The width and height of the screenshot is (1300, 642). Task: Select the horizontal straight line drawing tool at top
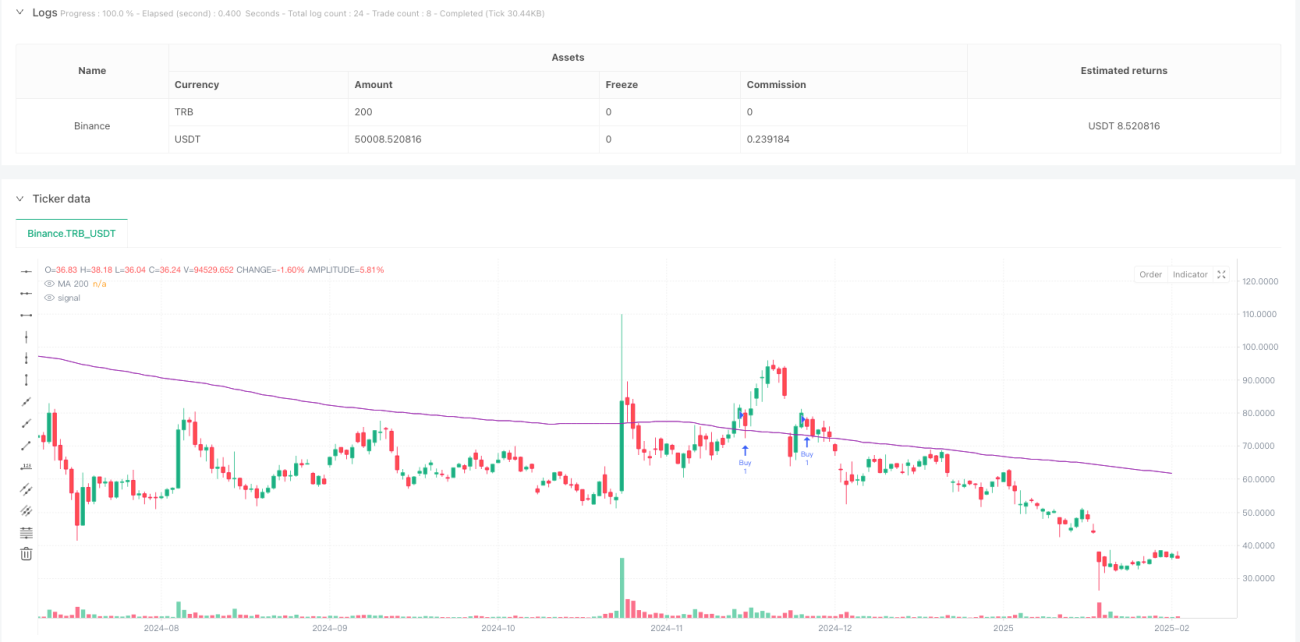pos(26,272)
